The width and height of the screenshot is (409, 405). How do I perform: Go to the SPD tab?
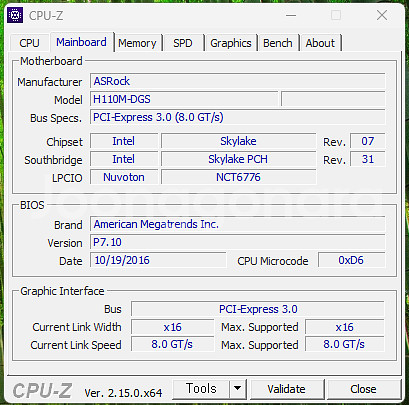183,43
